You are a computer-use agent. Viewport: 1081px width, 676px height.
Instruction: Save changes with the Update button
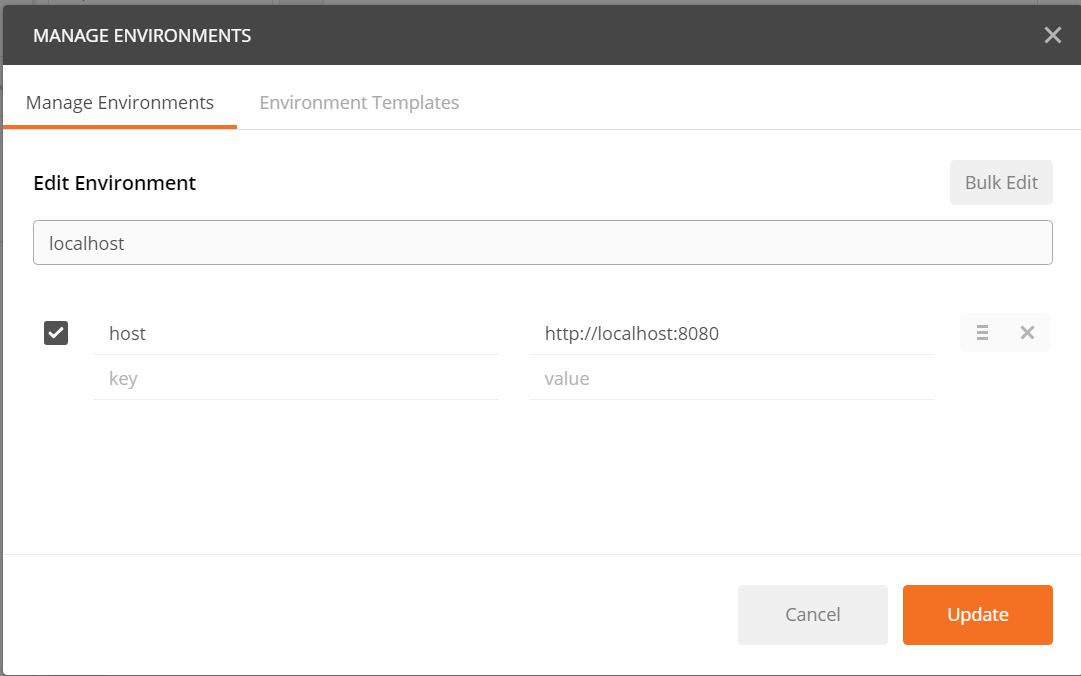(x=978, y=615)
